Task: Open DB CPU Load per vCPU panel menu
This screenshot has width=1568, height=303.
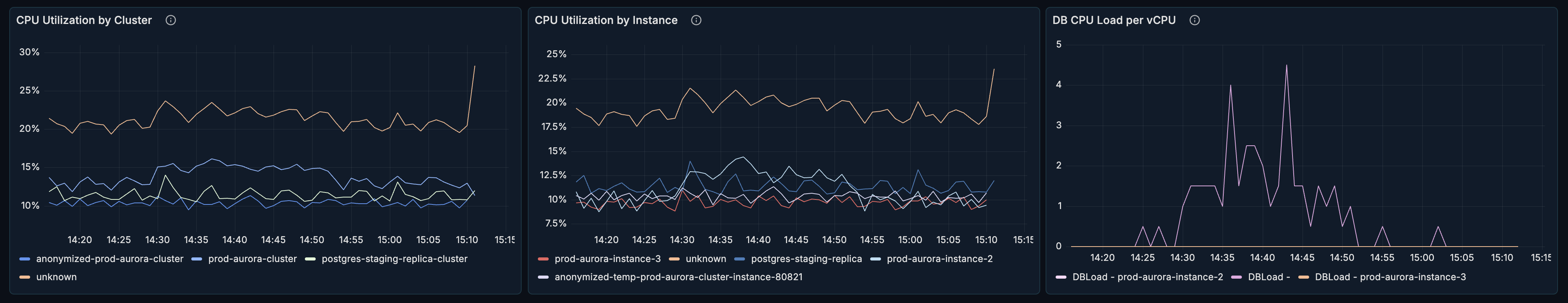Action: point(1113,20)
